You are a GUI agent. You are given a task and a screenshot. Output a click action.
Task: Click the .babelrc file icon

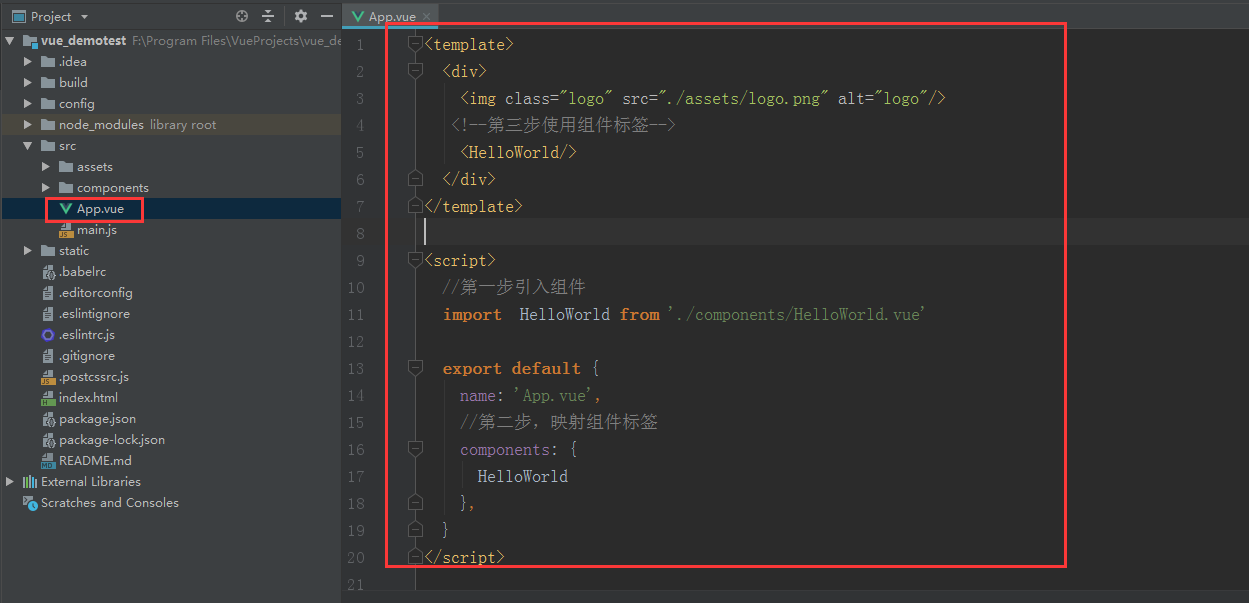pos(48,272)
